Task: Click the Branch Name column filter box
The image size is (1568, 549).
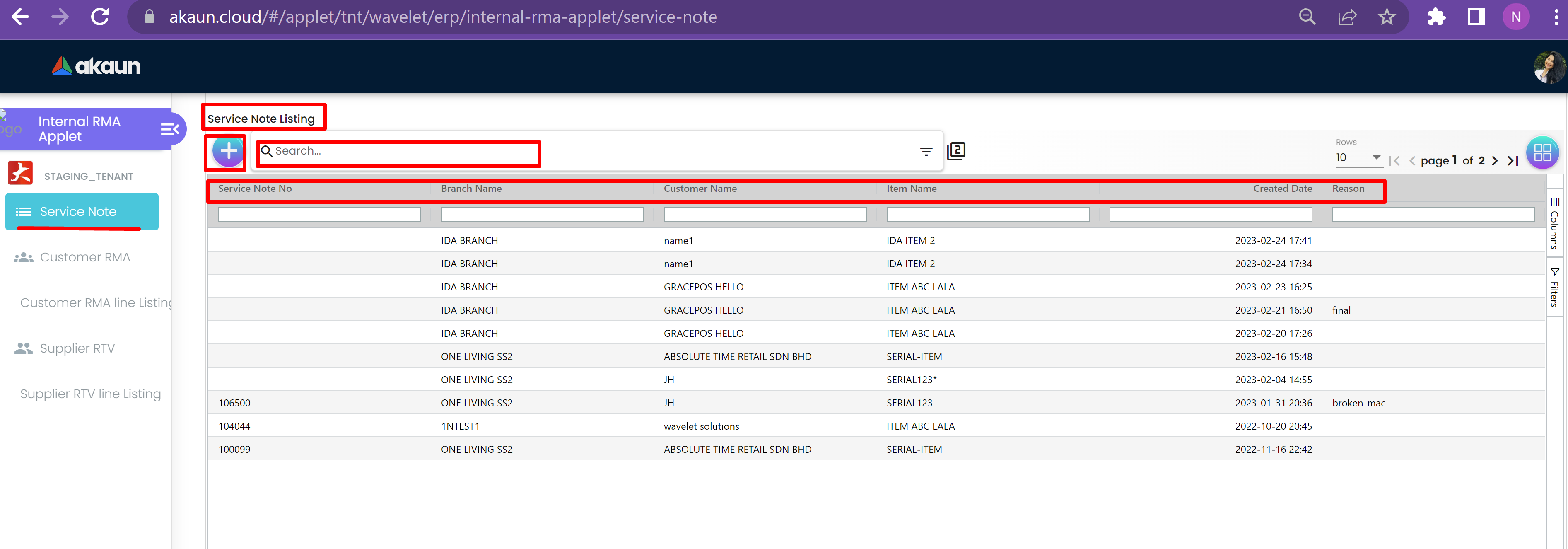Action: (541, 215)
